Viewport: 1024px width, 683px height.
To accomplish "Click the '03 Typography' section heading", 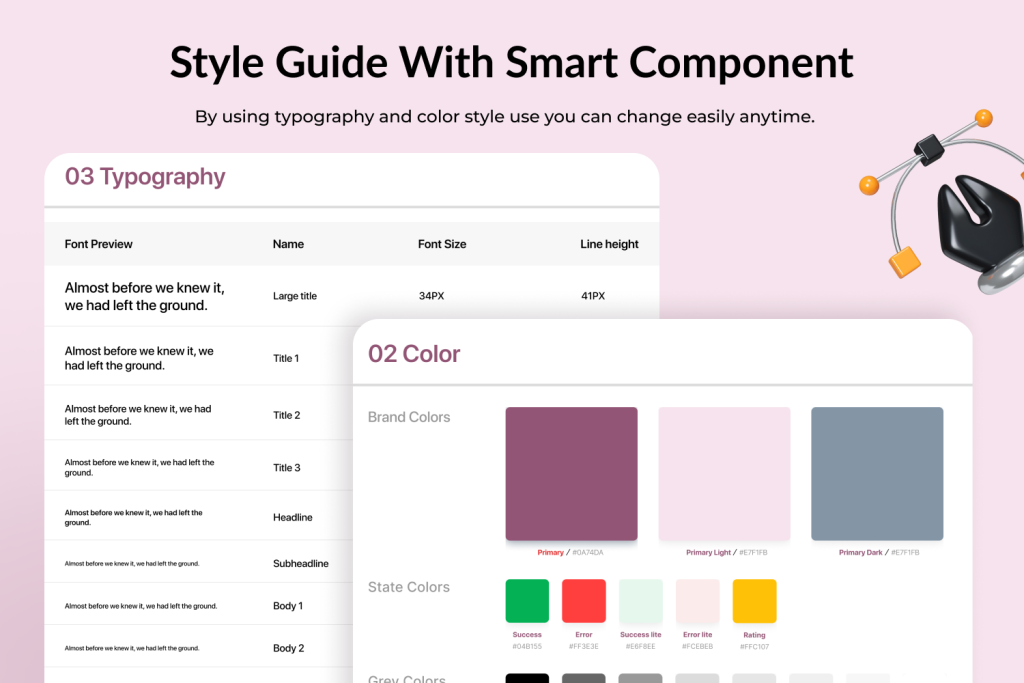I will pos(145,177).
